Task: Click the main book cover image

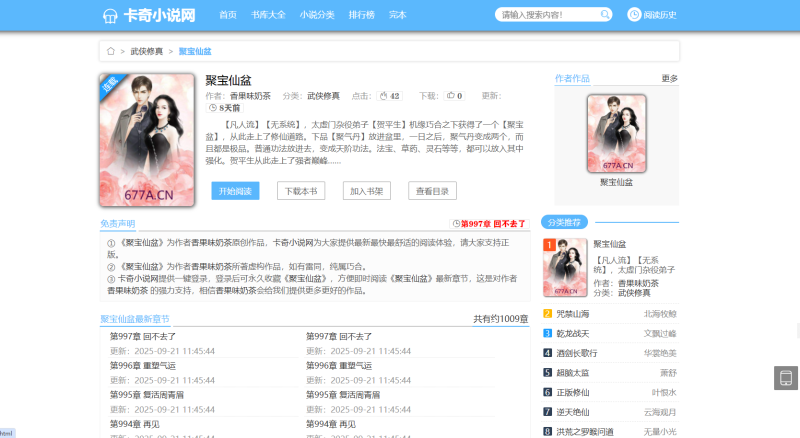Action: click(147, 140)
